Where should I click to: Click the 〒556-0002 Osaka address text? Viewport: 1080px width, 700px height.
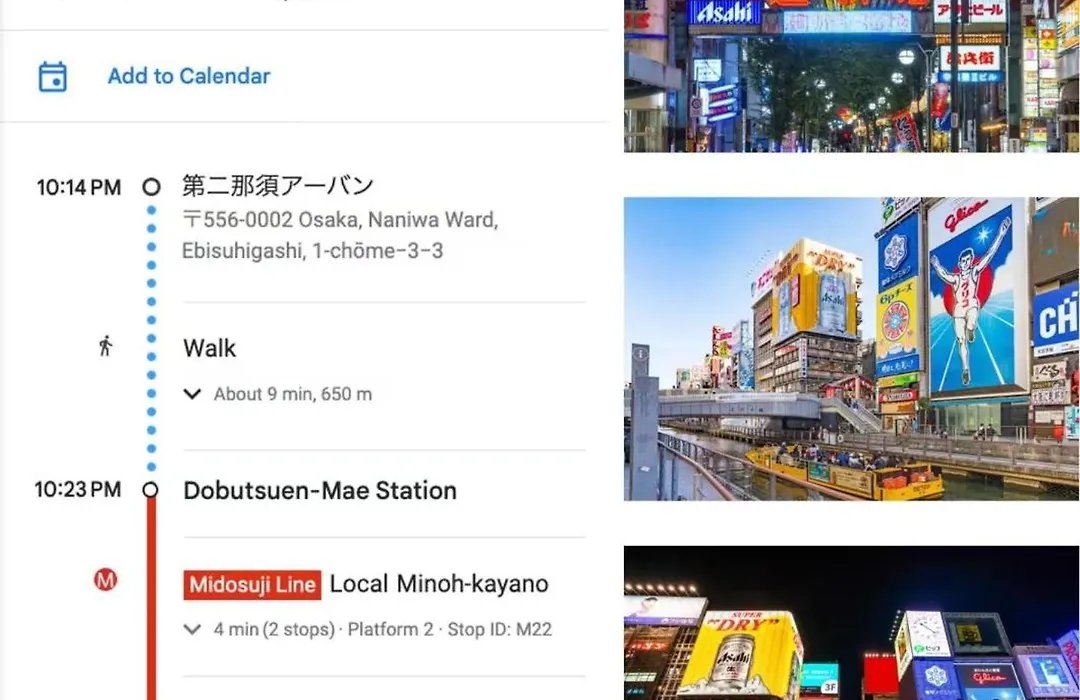point(340,235)
